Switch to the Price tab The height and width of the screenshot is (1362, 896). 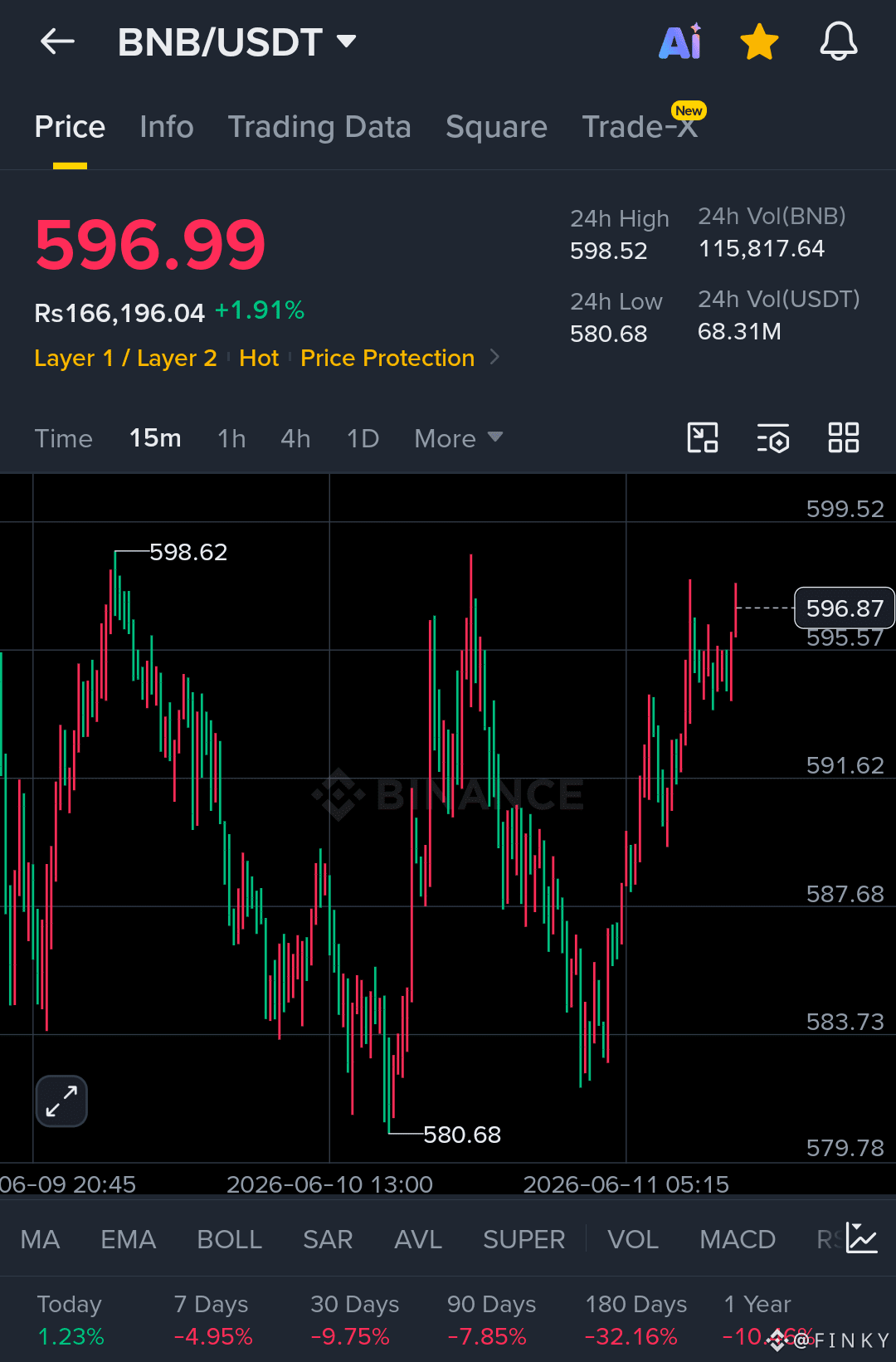pyautogui.click(x=70, y=127)
